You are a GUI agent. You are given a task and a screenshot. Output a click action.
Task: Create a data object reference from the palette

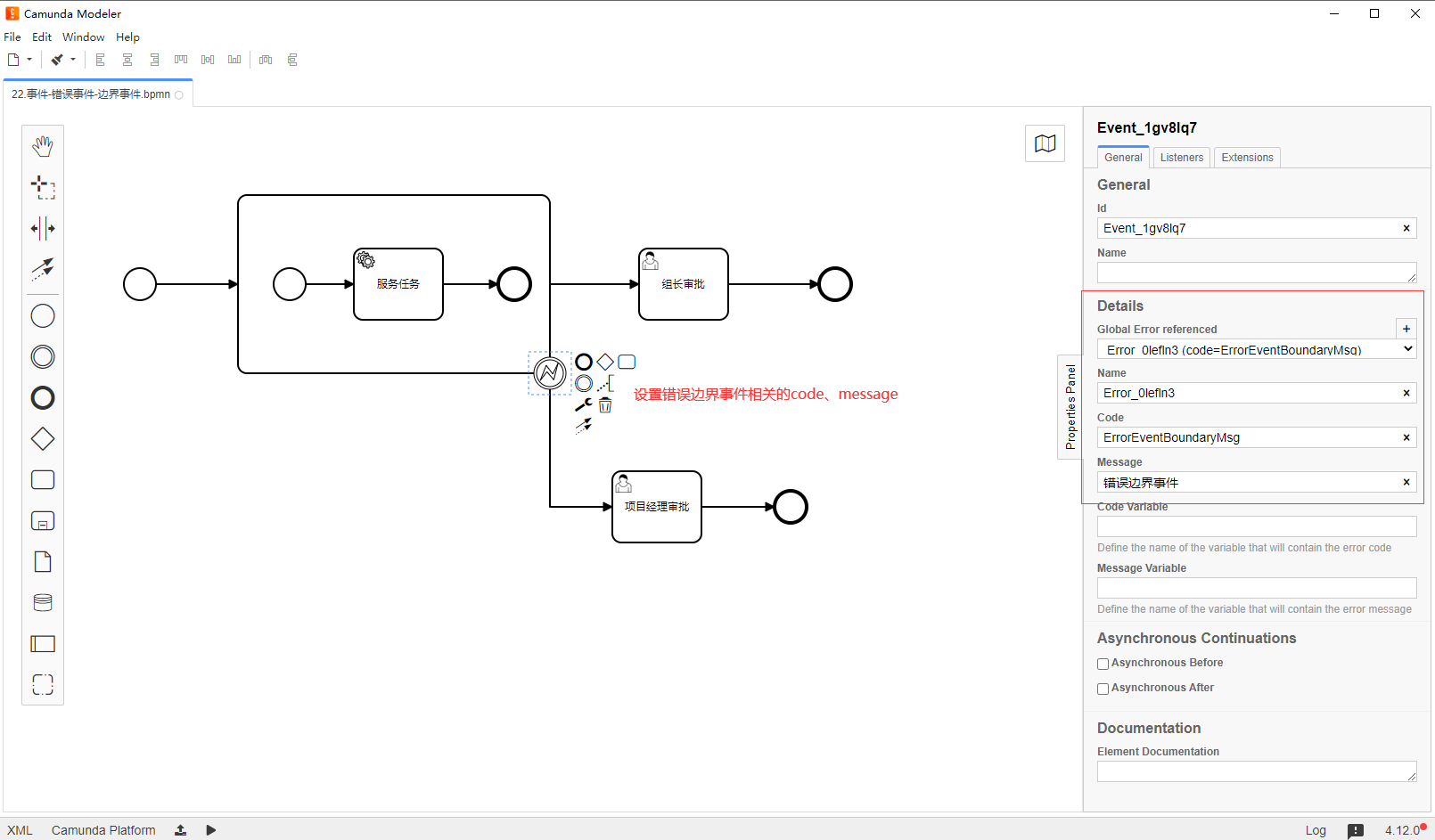point(43,562)
